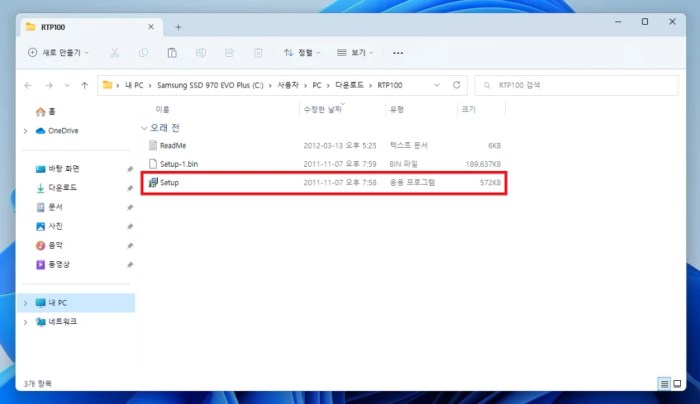Select 네트워크 (Network) in sidebar
Screen dimensions: 700x404
click(56, 322)
